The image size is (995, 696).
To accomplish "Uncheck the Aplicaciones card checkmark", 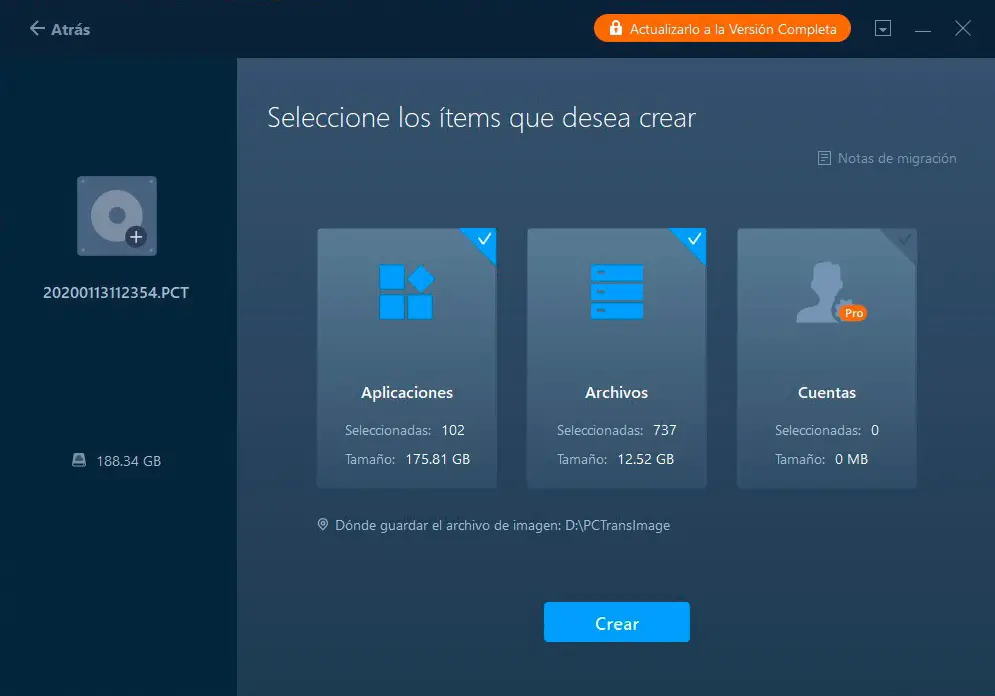I will coord(484,239).
